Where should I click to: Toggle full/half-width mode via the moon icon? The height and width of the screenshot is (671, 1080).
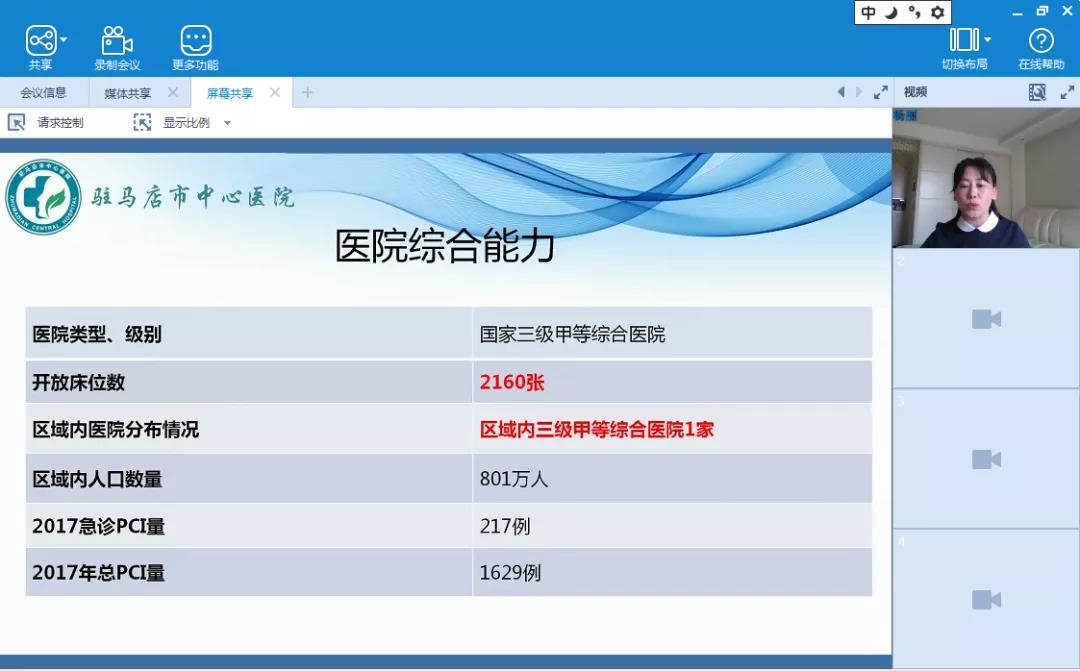tap(892, 12)
